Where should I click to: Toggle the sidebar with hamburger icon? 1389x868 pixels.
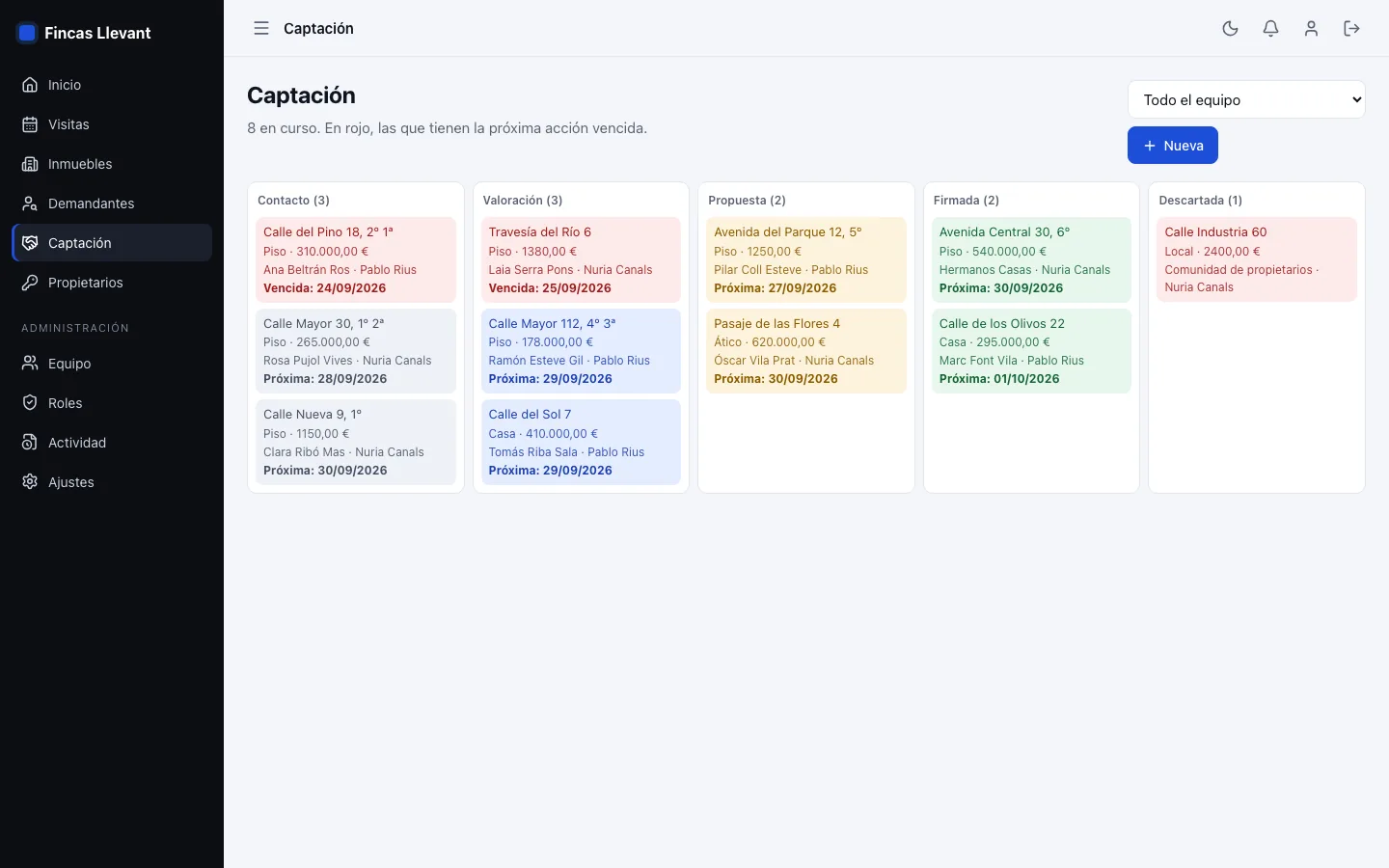pos(261,29)
